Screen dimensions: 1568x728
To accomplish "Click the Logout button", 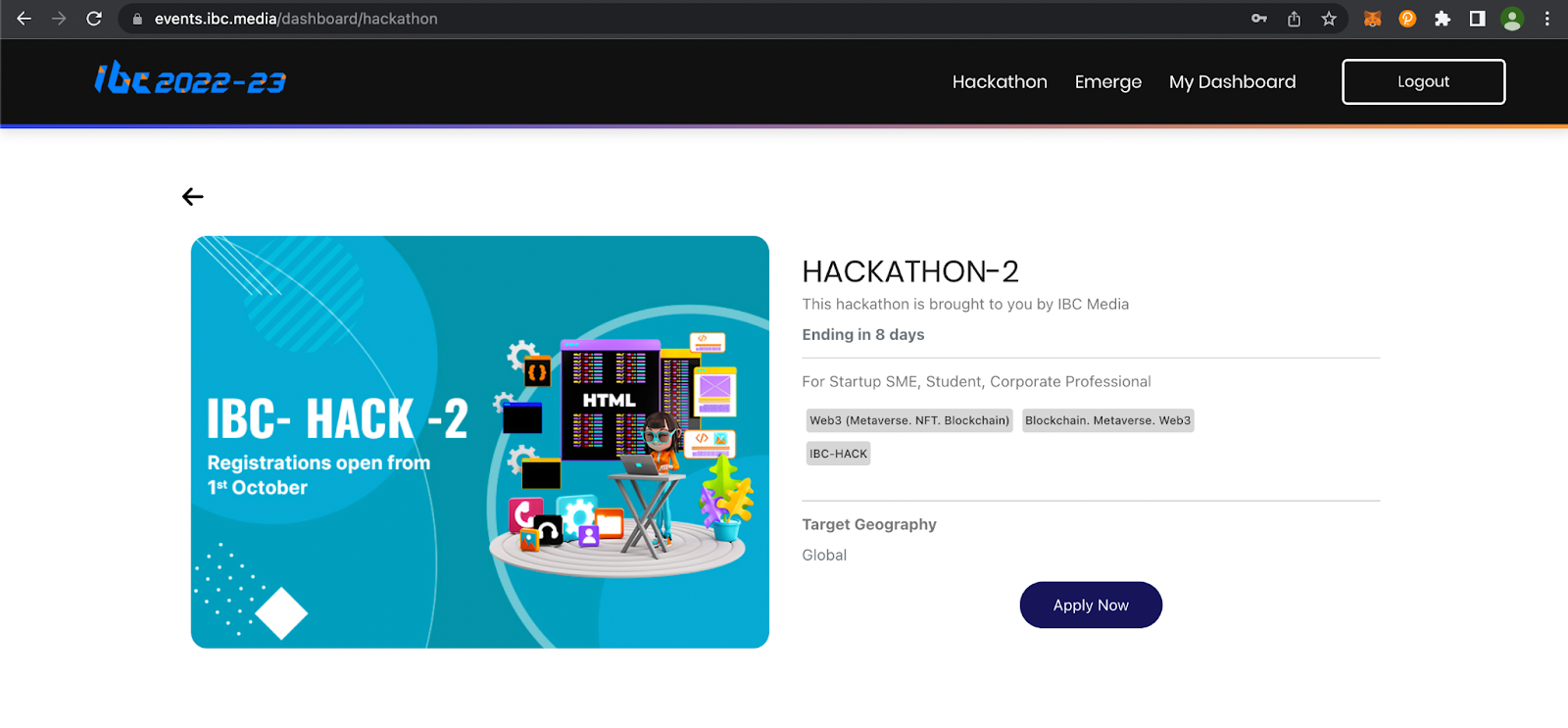I will pos(1423,81).
